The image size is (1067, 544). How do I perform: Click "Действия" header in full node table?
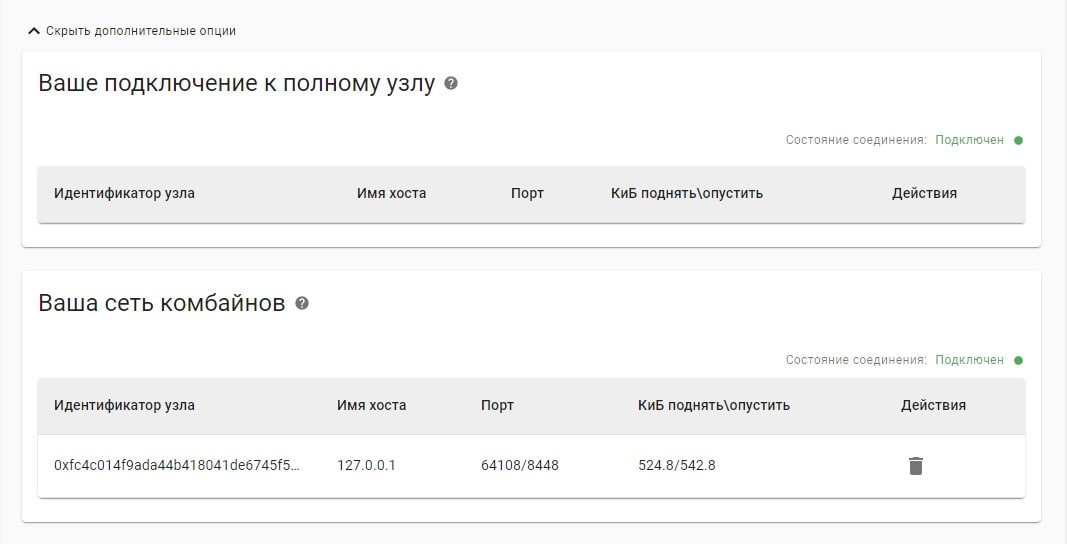pyautogui.click(x=924, y=193)
